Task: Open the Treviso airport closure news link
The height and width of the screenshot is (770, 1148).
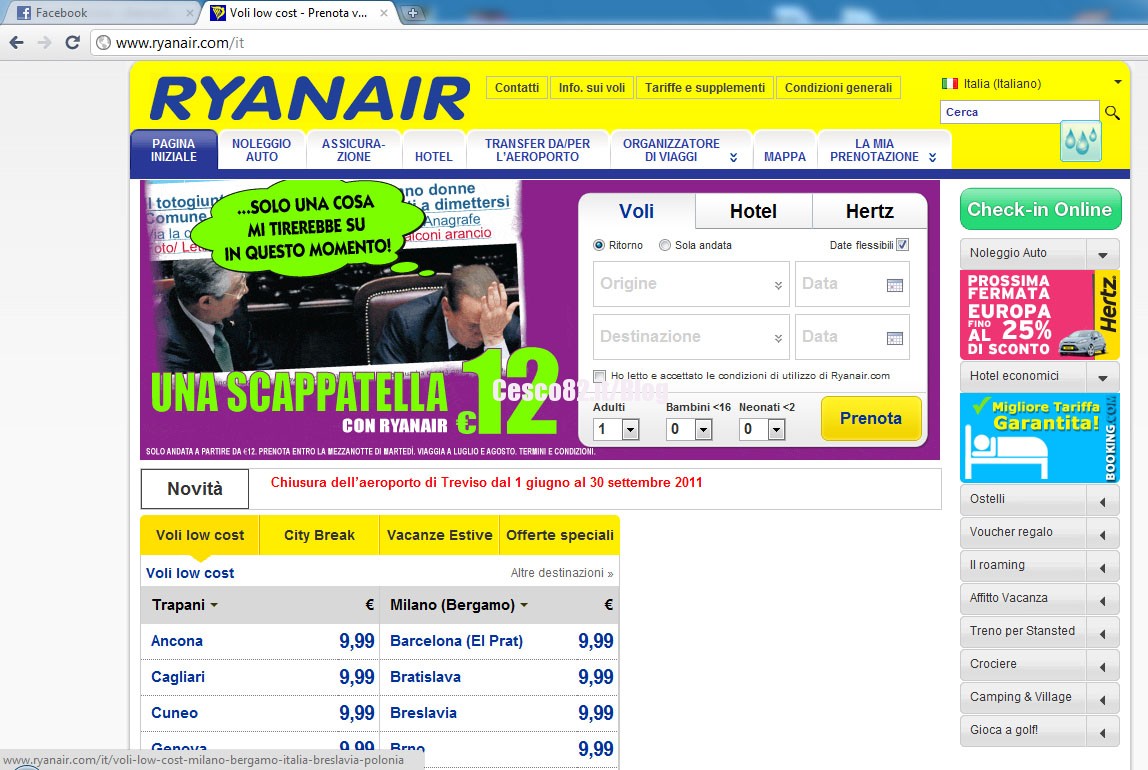Action: pos(486,482)
